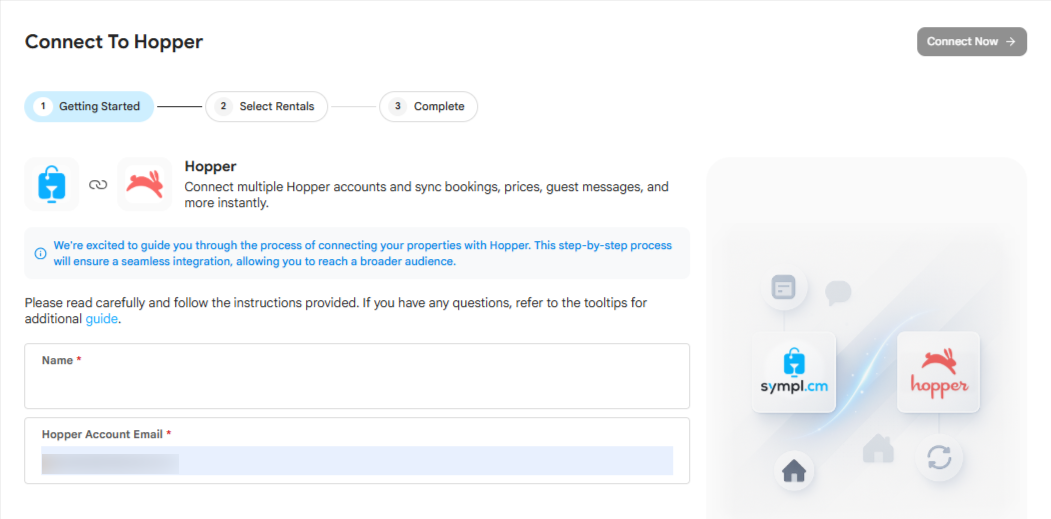The width and height of the screenshot is (1051, 519).
Task: Click the Hopper rabbit logo icon
Action: point(145,184)
